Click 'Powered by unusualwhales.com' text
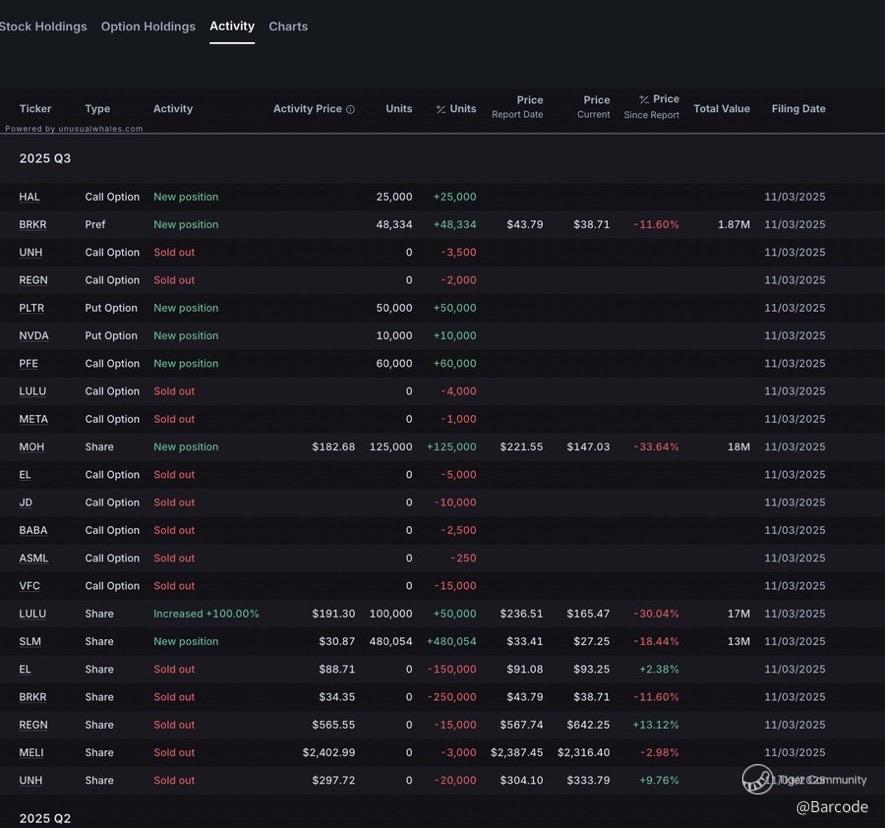This screenshot has width=885, height=828. coord(74,129)
